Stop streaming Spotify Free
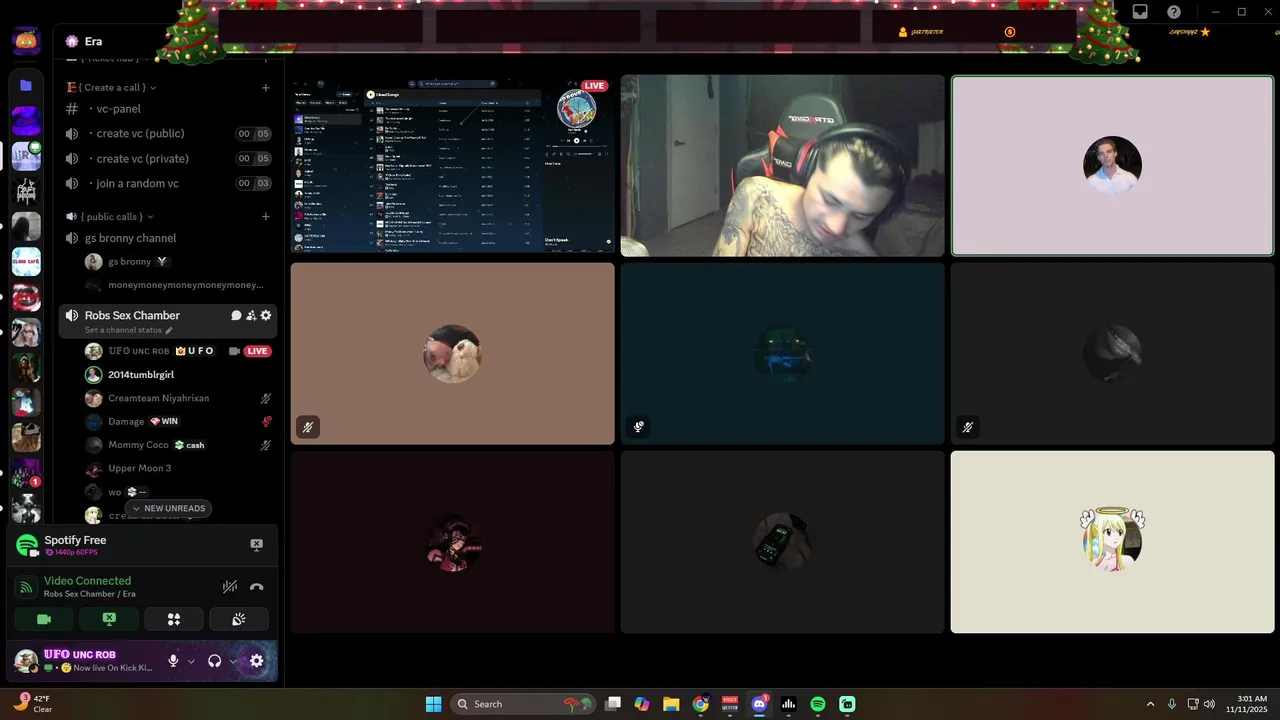The width and height of the screenshot is (1280, 720). pyautogui.click(x=256, y=544)
